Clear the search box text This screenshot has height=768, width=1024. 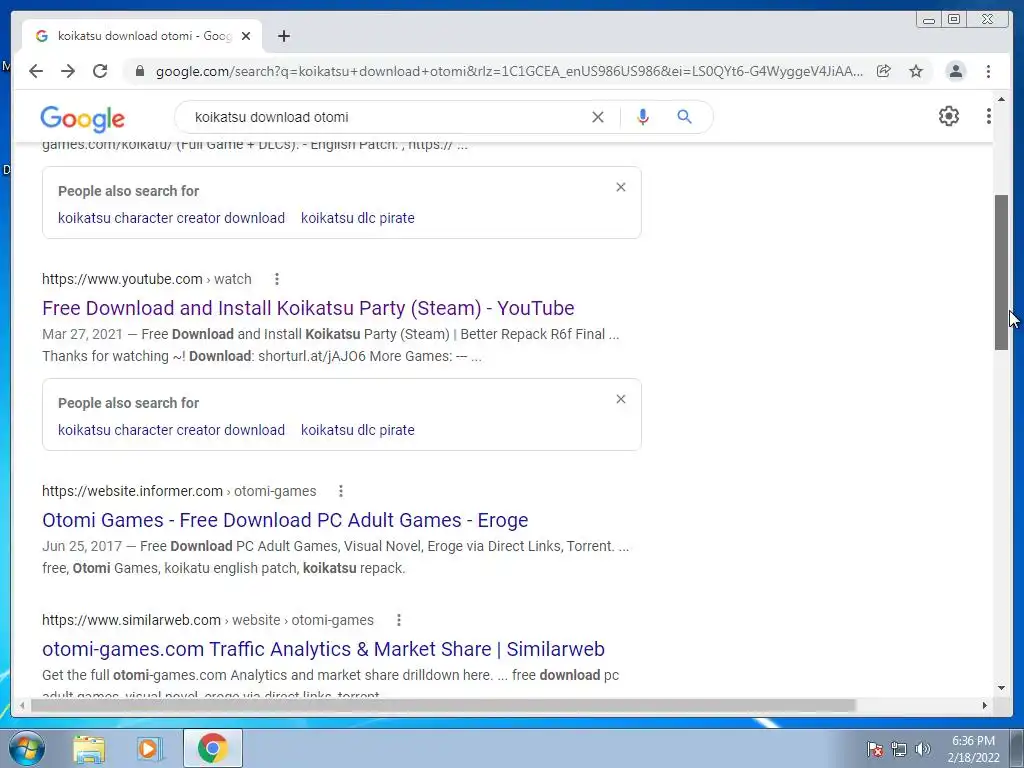click(x=598, y=117)
